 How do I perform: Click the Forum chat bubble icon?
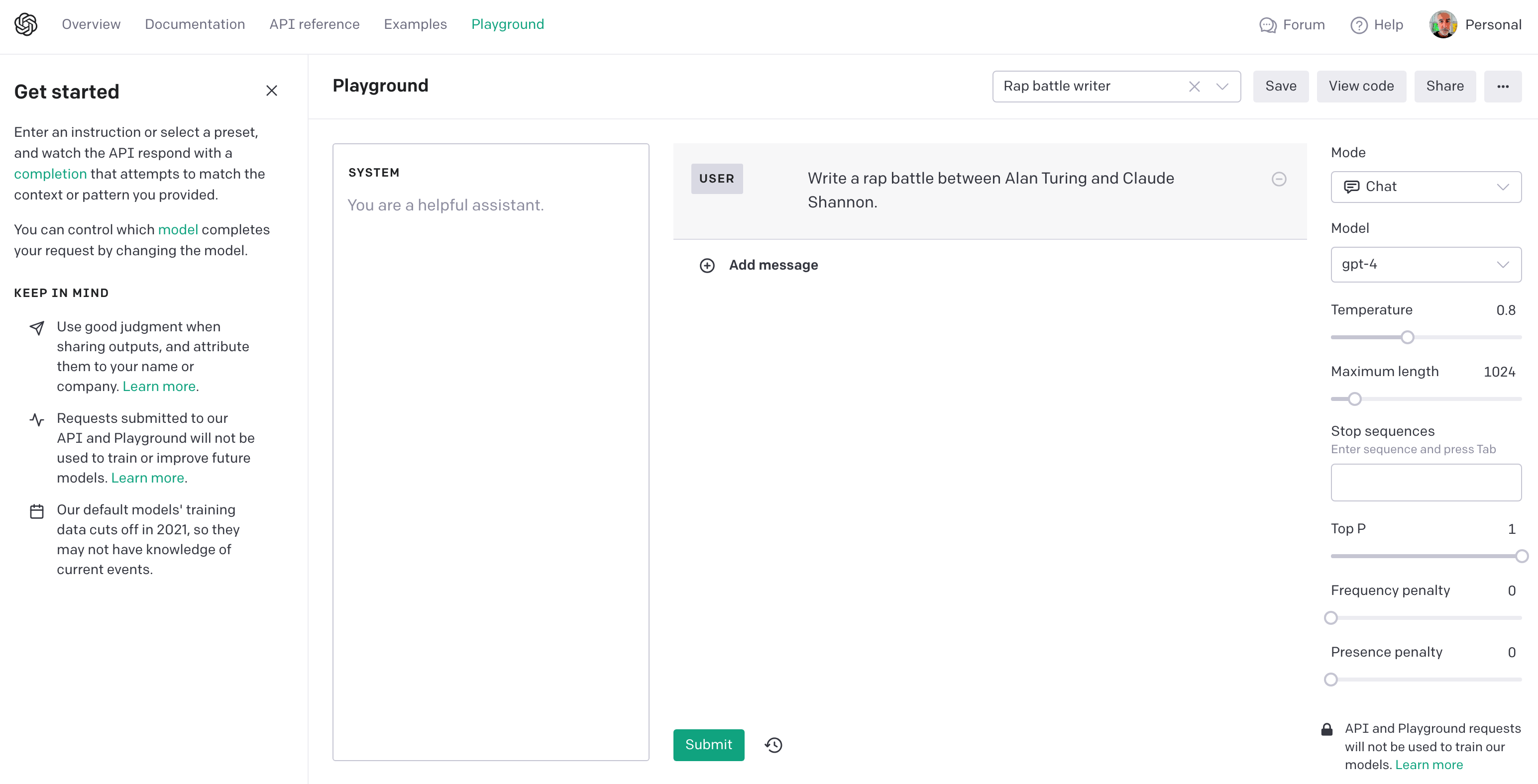point(1268,25)
